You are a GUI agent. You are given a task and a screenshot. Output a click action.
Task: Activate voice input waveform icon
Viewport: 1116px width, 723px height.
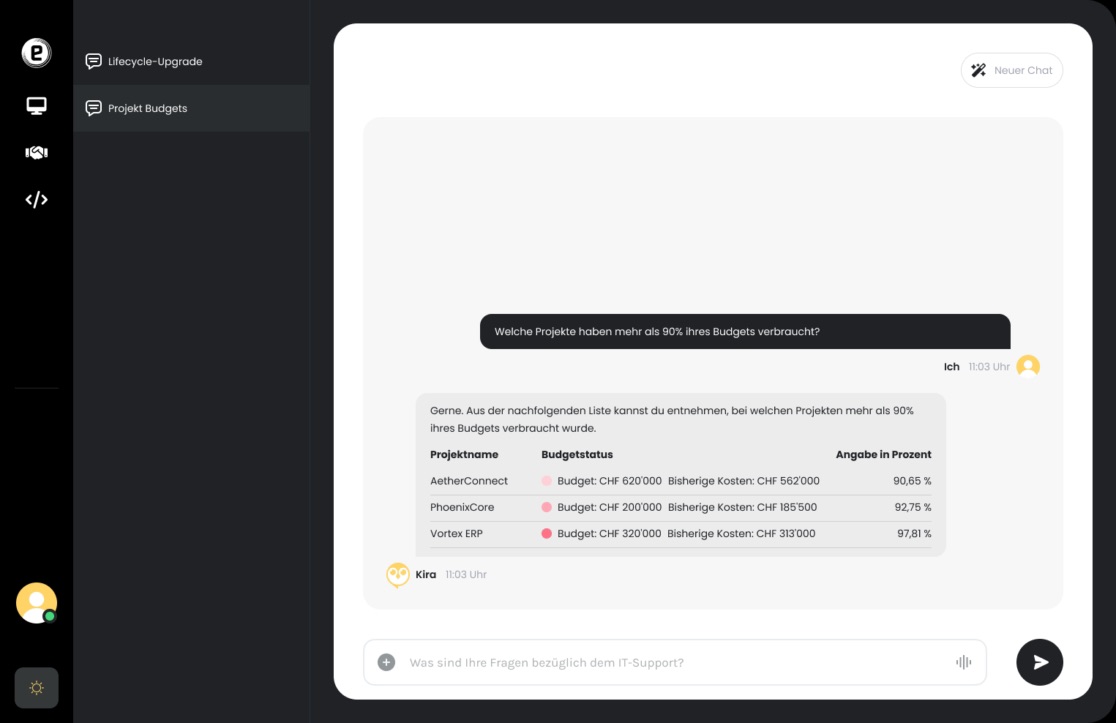963,663
